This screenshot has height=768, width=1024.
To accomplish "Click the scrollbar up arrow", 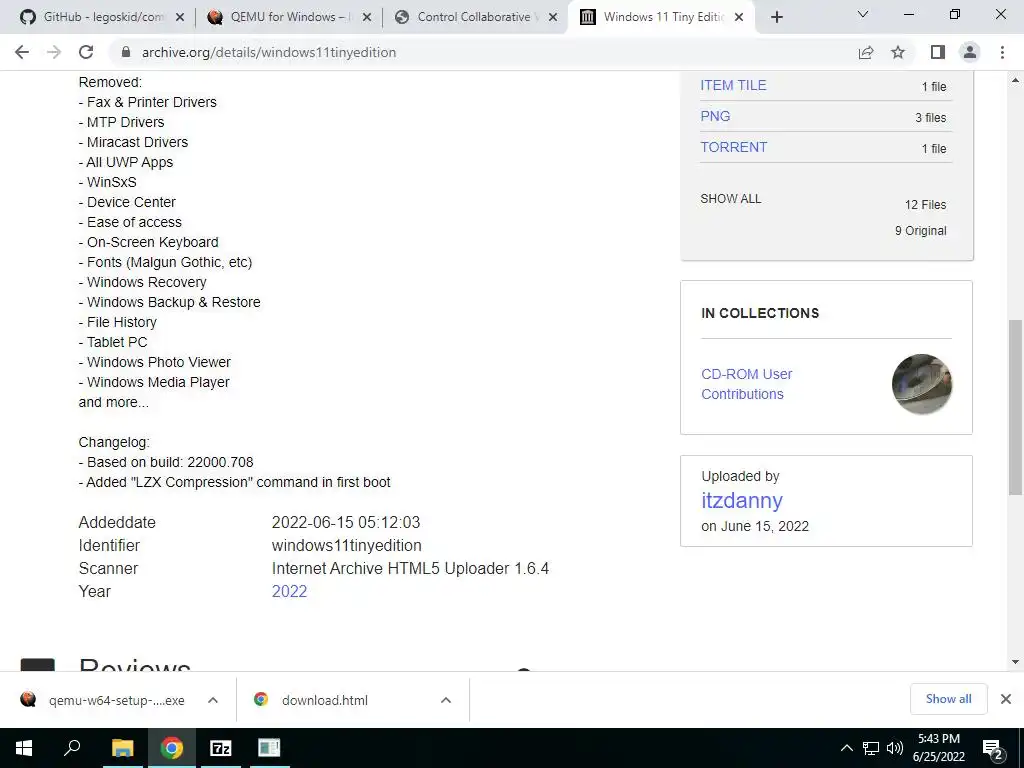I will pos(1015,80).
